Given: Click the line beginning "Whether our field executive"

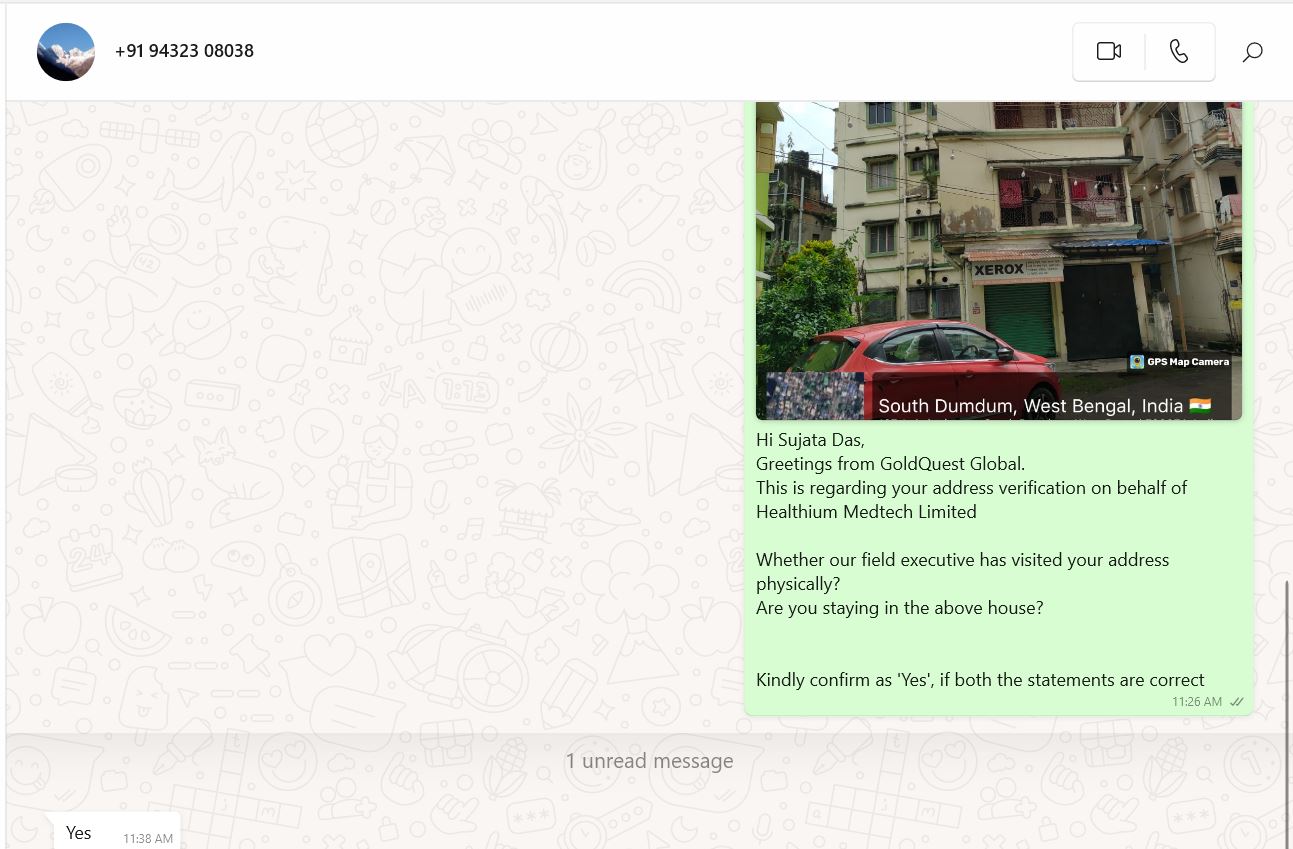Looking at the screenshot, I should click(x=962, y=560).
